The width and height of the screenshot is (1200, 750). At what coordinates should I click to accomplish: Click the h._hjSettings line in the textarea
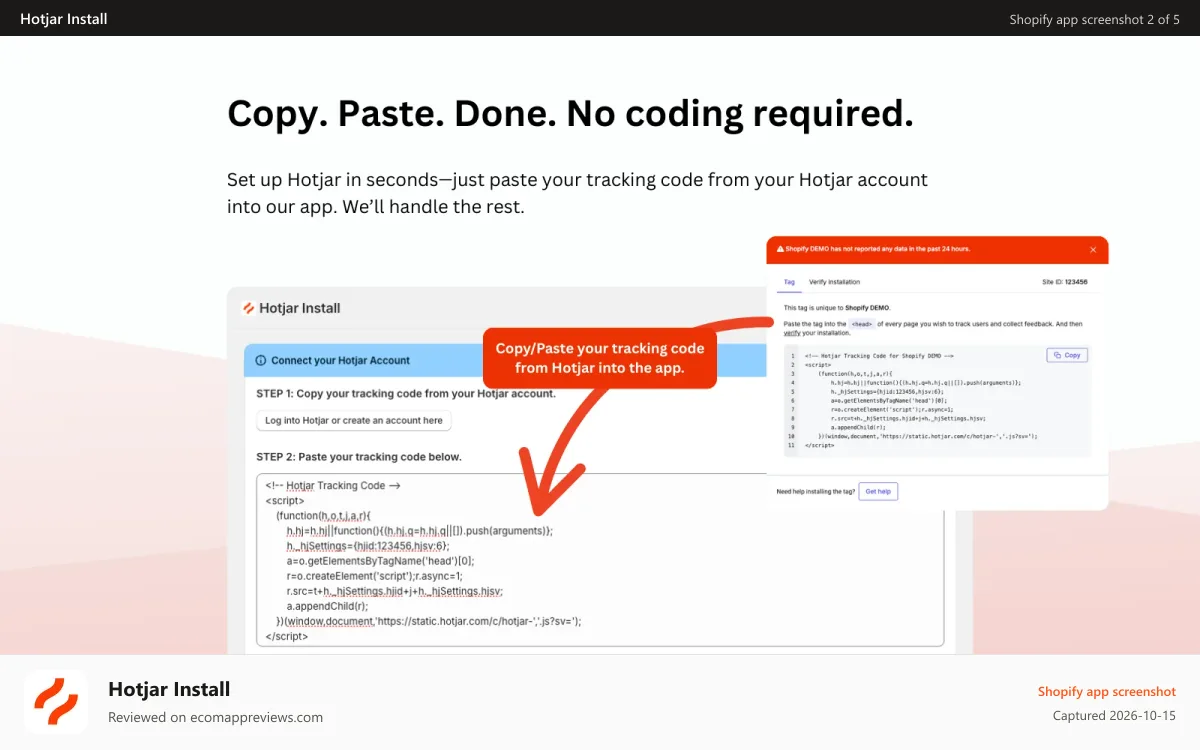pyautogui.click(x=368, y=546)
